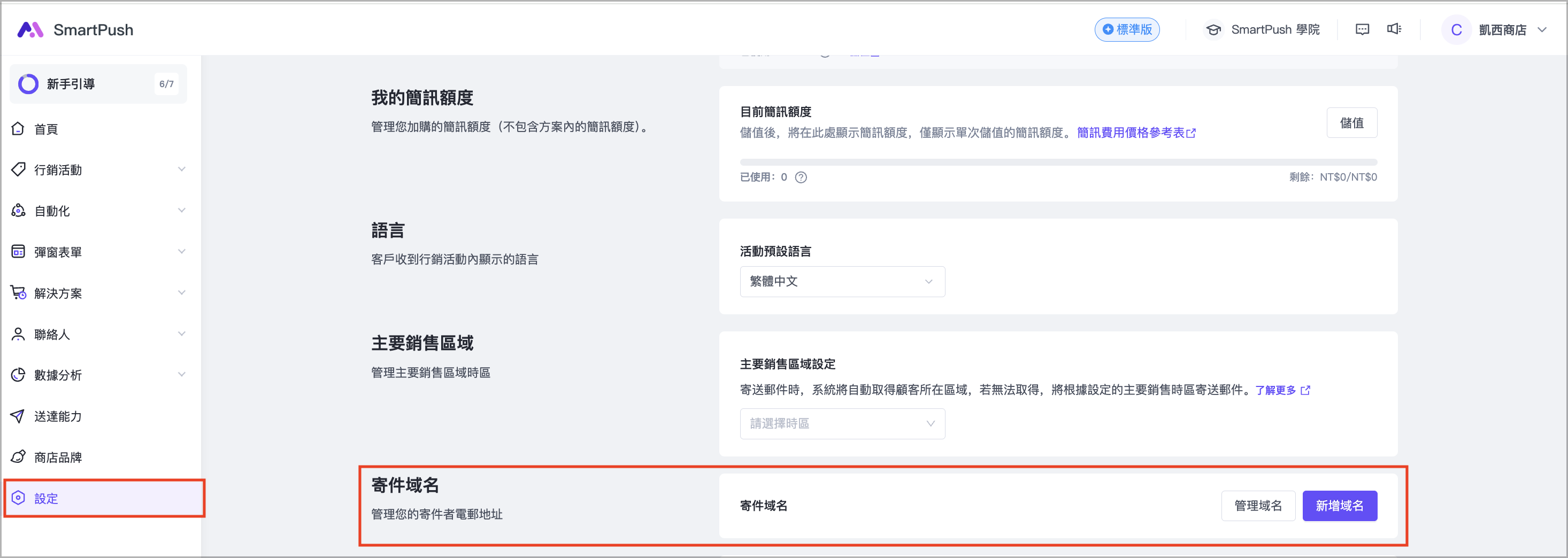
Task: Click the 商店品牌 icon in sidebar
Action: coord(18,457)
